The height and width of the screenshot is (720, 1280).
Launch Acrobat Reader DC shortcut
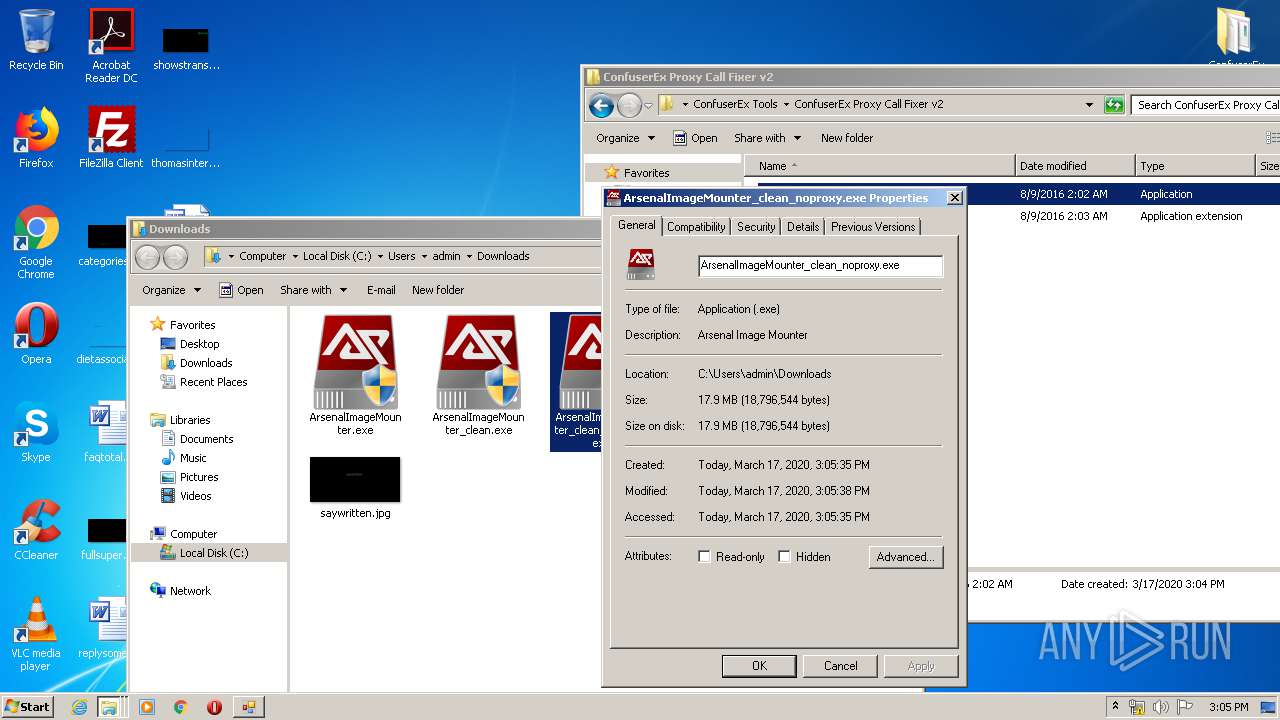pos(111,46)
